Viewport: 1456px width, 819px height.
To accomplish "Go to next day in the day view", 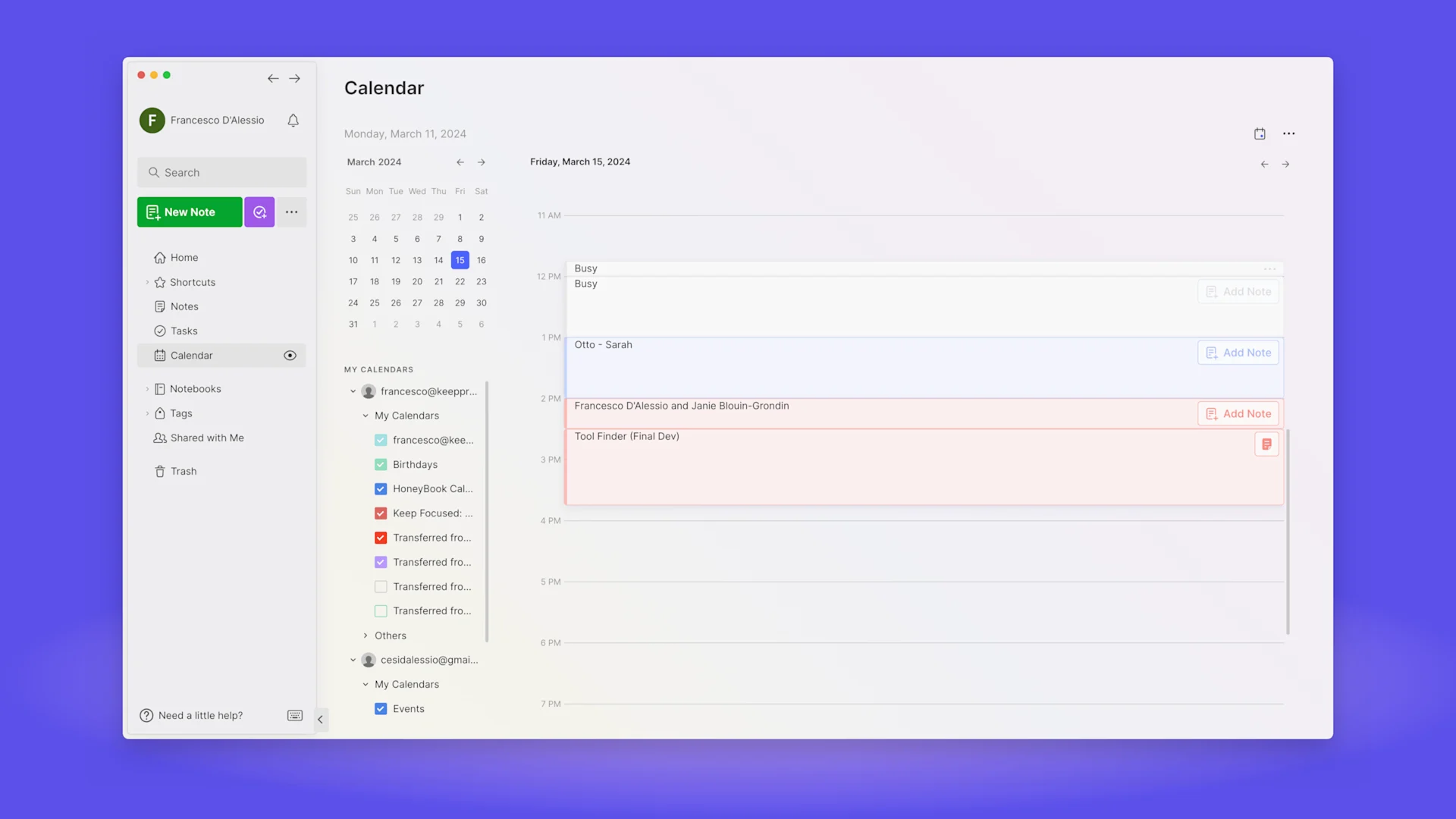I will click(x=1285, y=164).
